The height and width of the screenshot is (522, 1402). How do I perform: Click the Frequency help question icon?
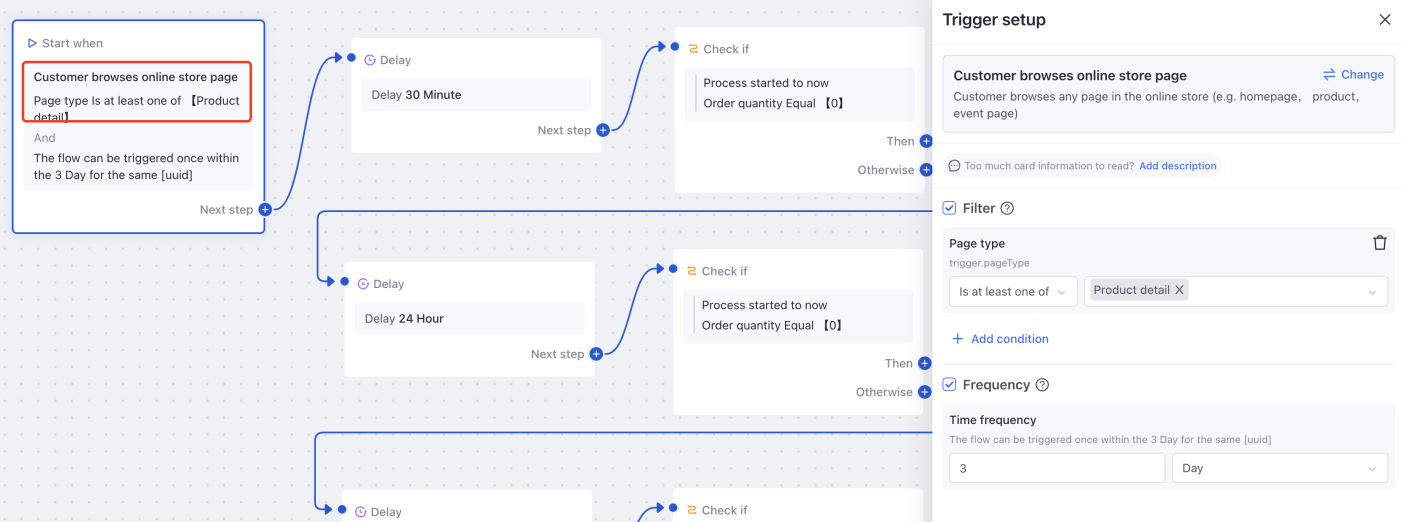1042,385
